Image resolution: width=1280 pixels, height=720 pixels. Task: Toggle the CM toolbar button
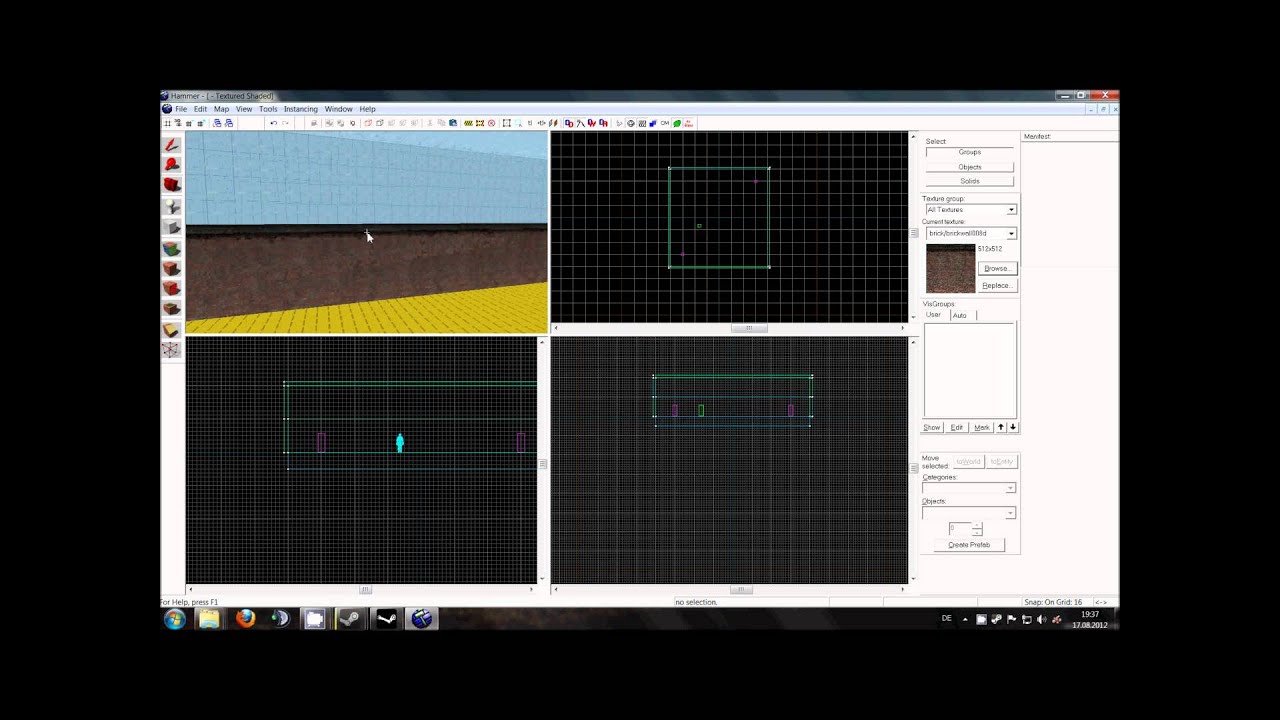click(664, 123)
